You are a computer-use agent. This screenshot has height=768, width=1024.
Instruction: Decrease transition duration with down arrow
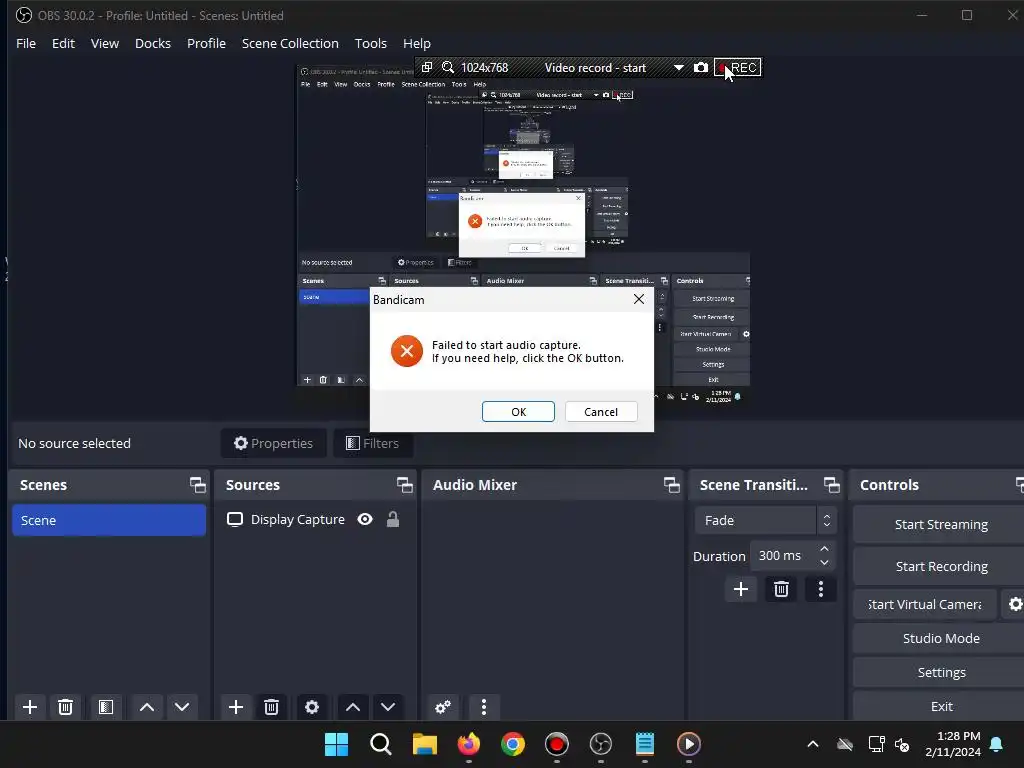click(824, 562)
